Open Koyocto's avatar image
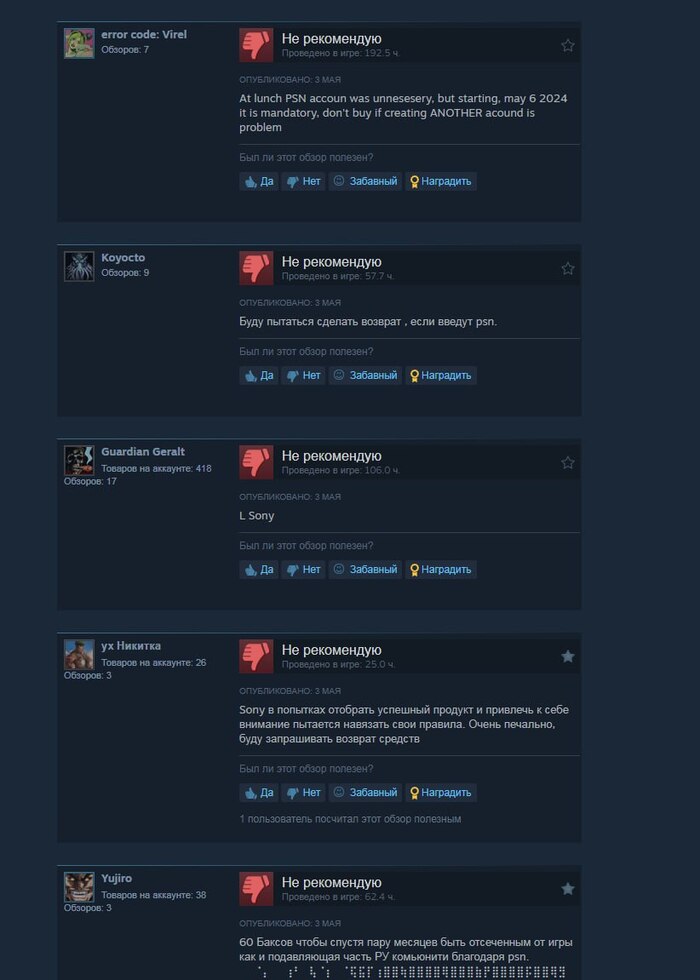The image size is (700, 980). click(x=79, y=266)
